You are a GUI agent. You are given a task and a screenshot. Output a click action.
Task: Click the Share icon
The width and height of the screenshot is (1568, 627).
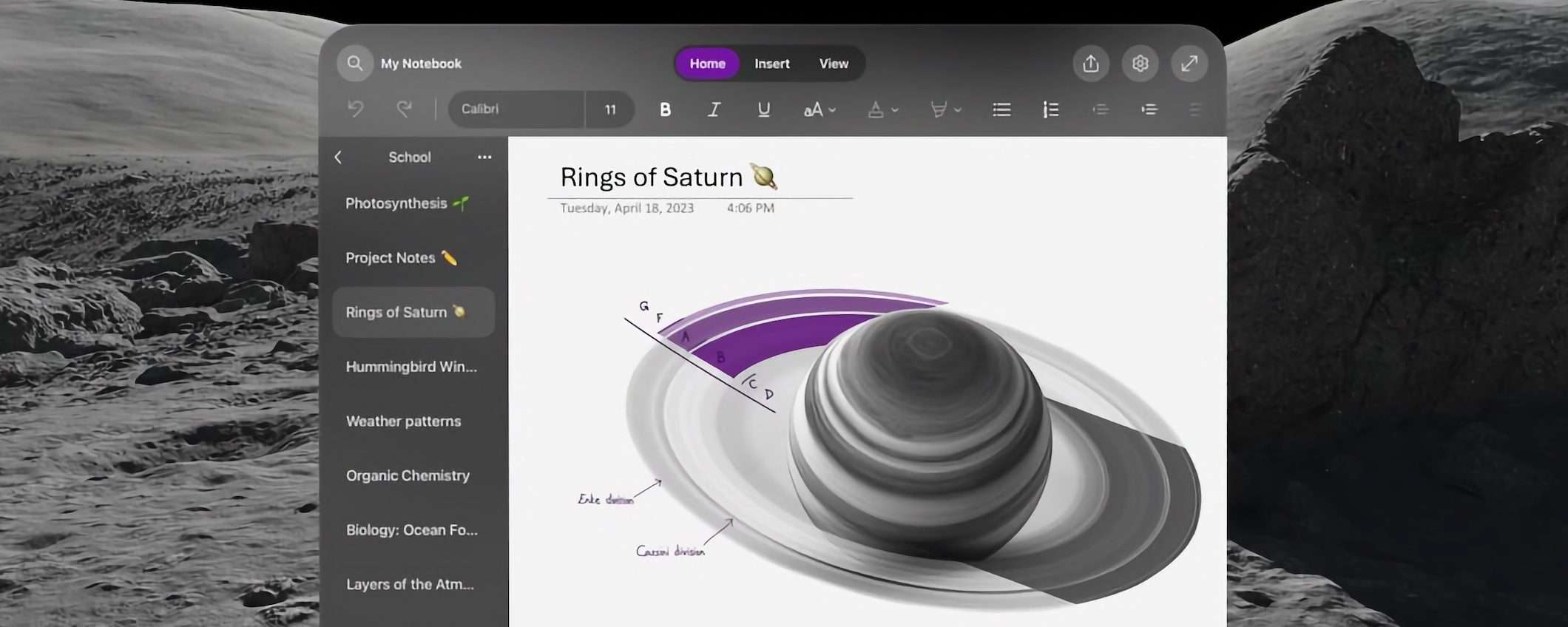pyautogui.click(x=1091, y=64)
